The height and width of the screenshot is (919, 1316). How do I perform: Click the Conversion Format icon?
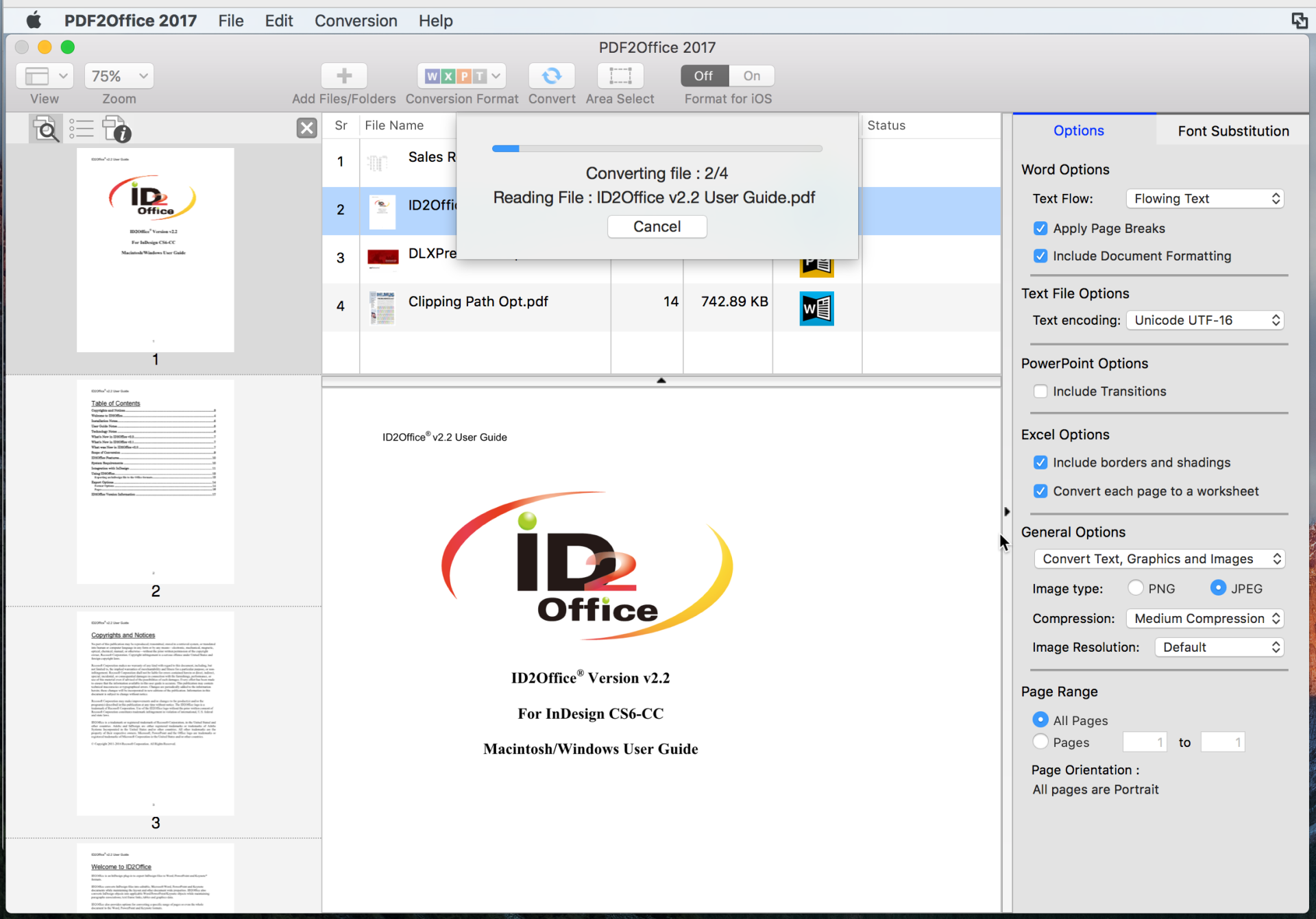tap(463, 76)
